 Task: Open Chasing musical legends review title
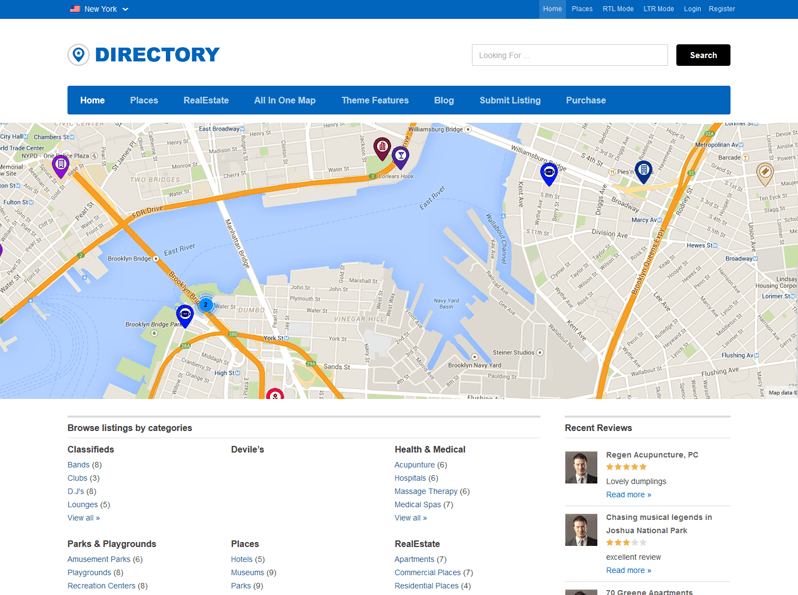pyautogui.click(x=659, y=524)
